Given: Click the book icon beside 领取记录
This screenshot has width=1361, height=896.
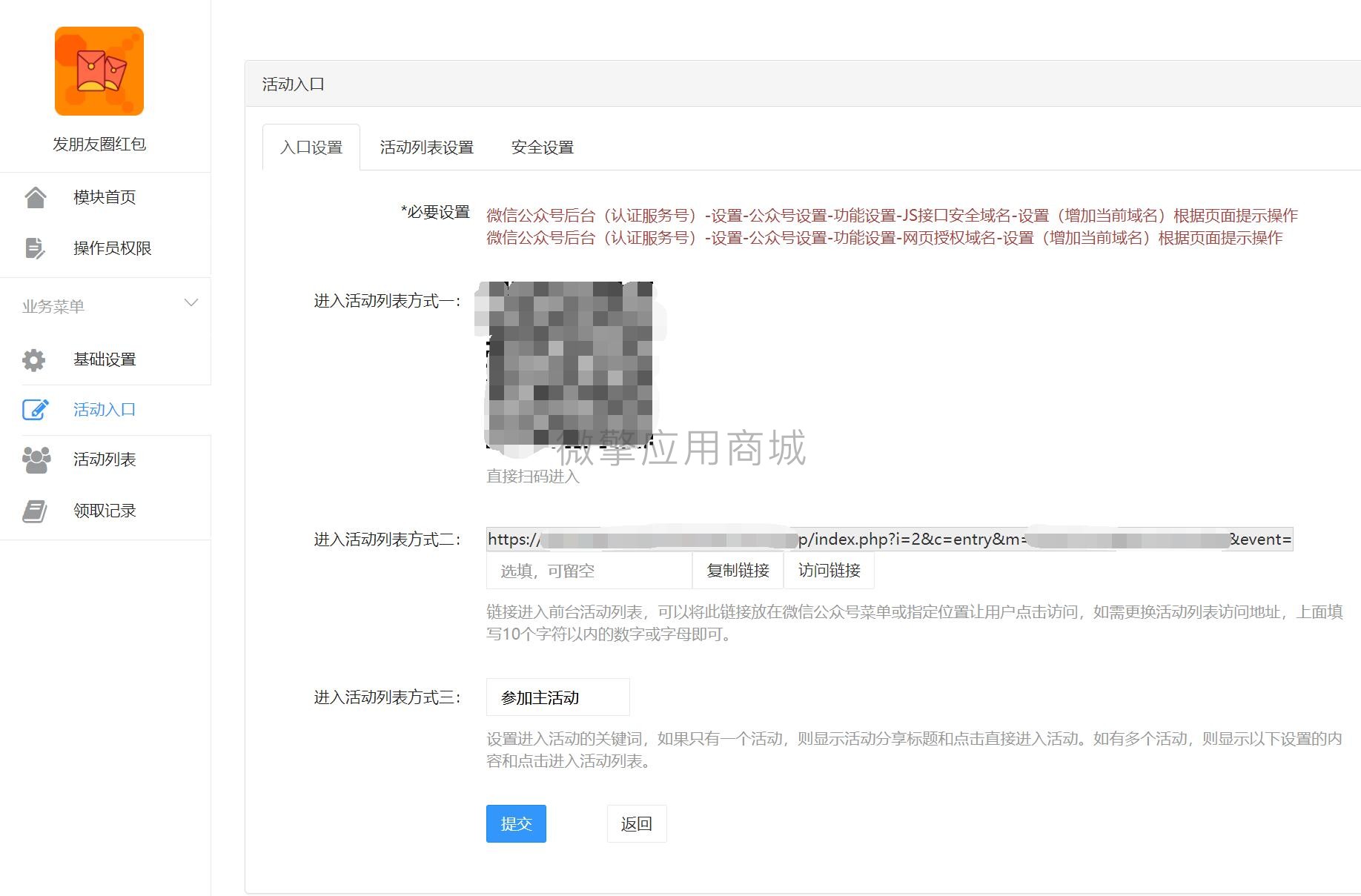Looking at the screenshot, I should tap(35, 511).
